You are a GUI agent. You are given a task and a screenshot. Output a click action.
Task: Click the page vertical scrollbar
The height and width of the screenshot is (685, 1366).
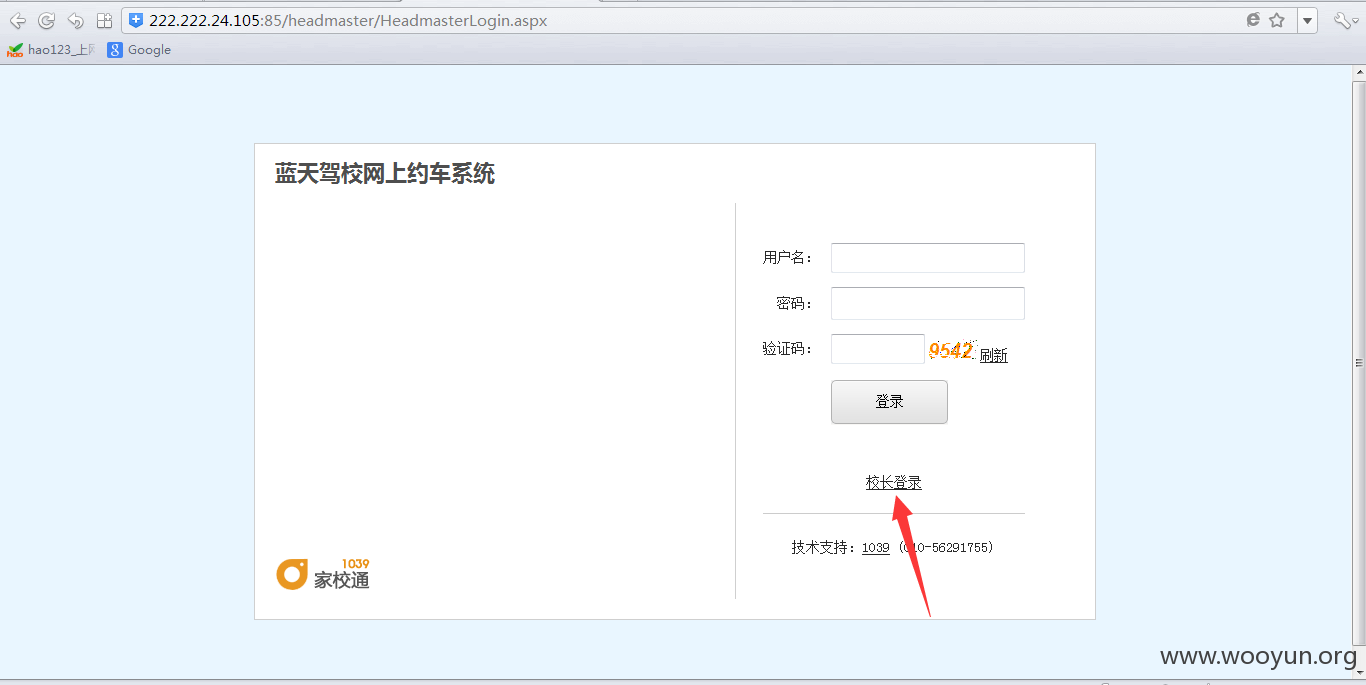coord(1358,362)
